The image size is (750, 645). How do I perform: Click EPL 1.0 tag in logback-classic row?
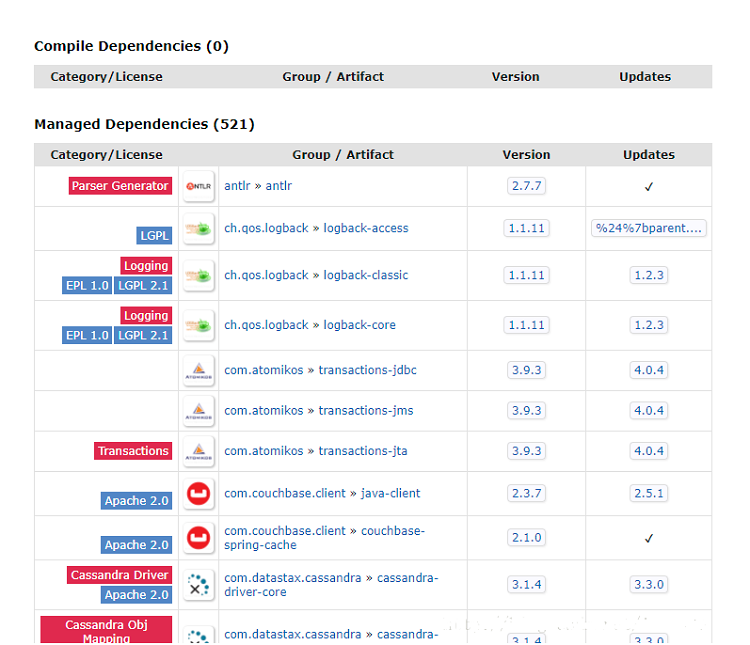(87, 286)
